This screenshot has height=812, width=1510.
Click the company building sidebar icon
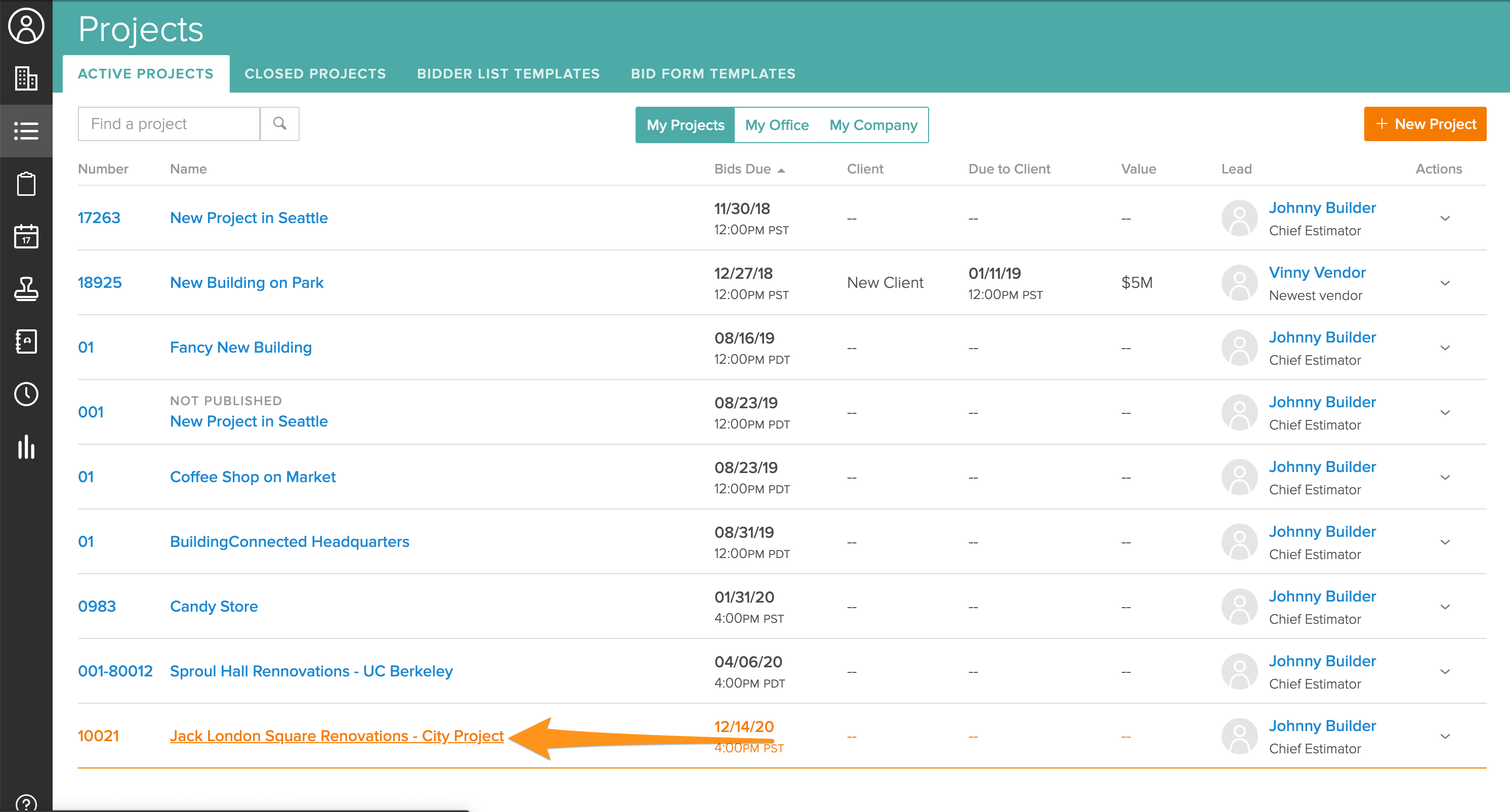point(26,78)
